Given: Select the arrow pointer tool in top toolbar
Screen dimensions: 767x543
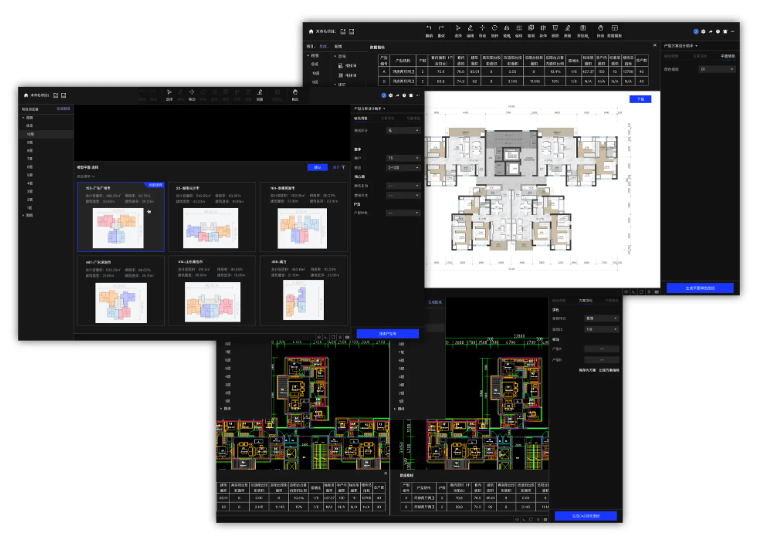Looking at the screenshot, I should (x=459, y=29).
